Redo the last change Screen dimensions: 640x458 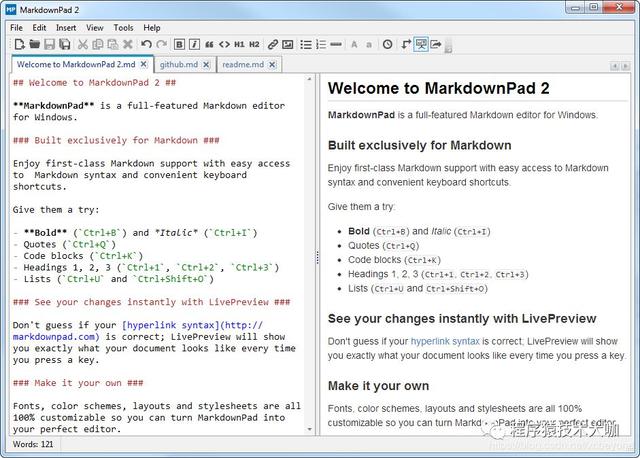coord(162,44)
